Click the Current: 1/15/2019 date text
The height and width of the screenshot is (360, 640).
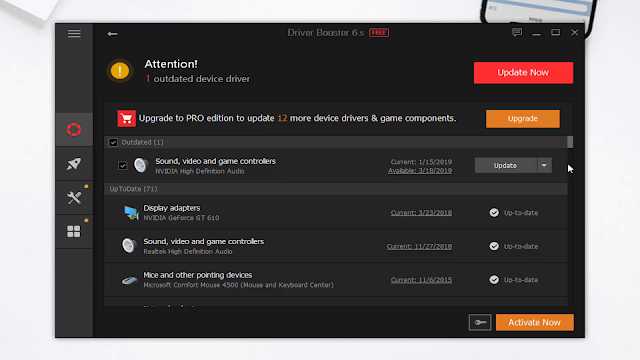[421, 162]
